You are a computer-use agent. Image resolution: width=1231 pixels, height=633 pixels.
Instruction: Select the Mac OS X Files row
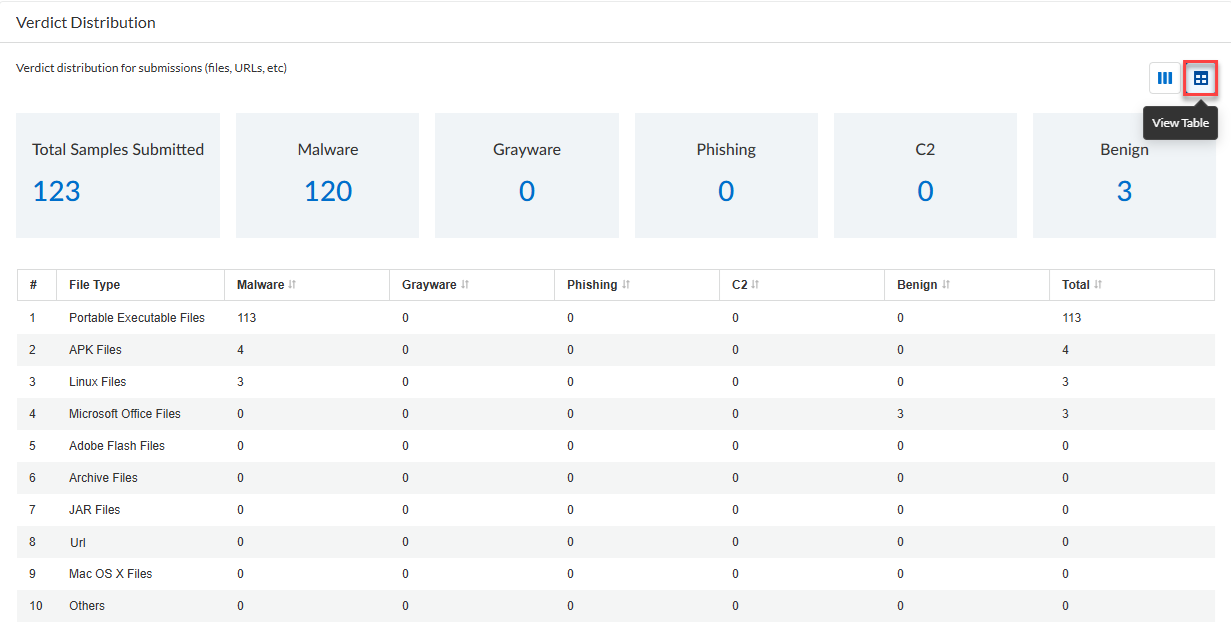[110, 574]
